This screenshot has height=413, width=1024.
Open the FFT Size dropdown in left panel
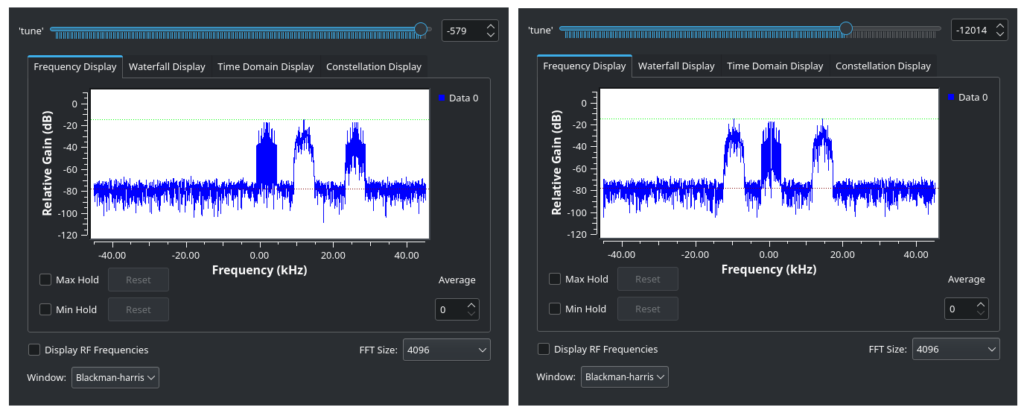click(446, 350)
